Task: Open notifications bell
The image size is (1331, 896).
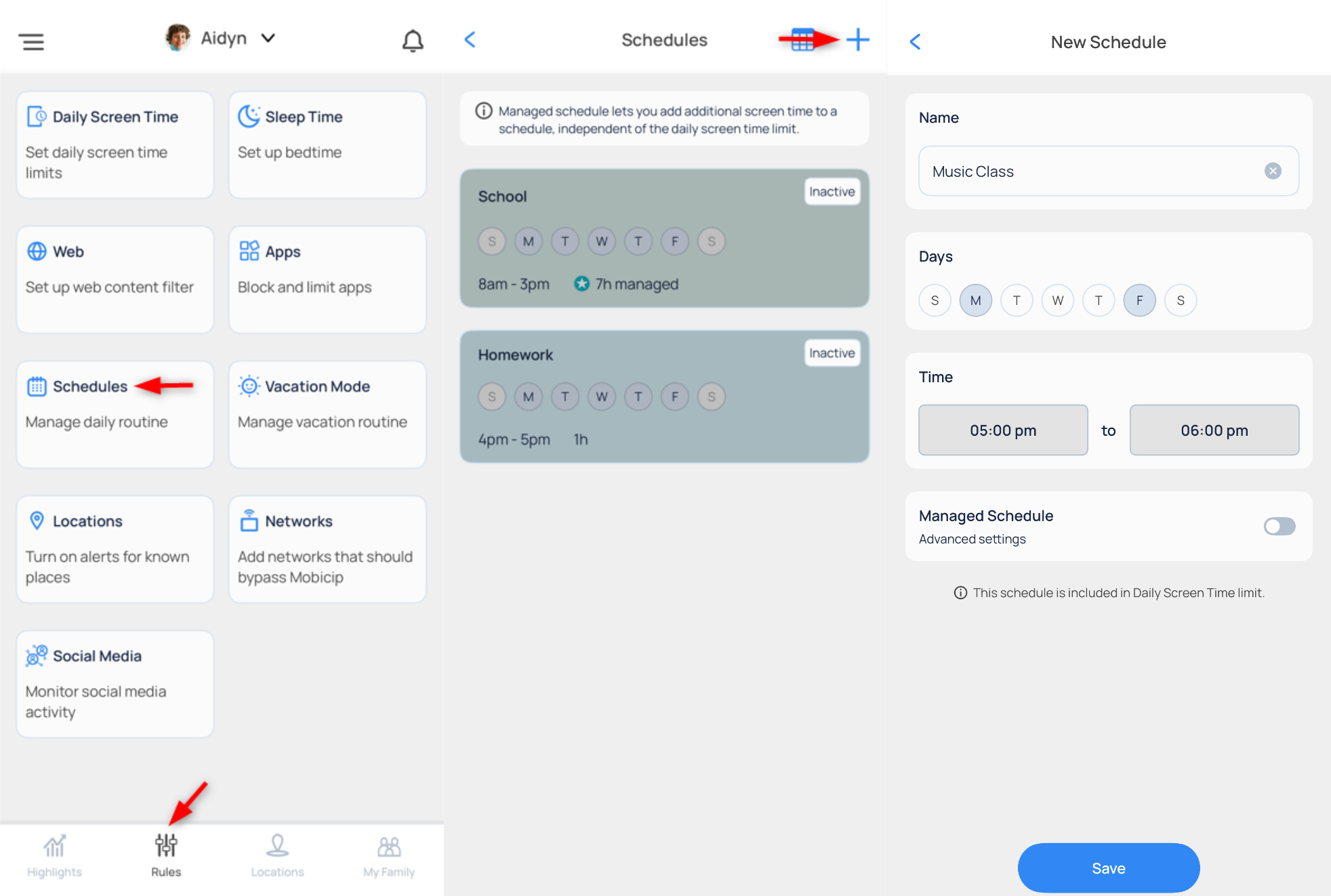Action: pyautogui.click(x=413, y=40)
